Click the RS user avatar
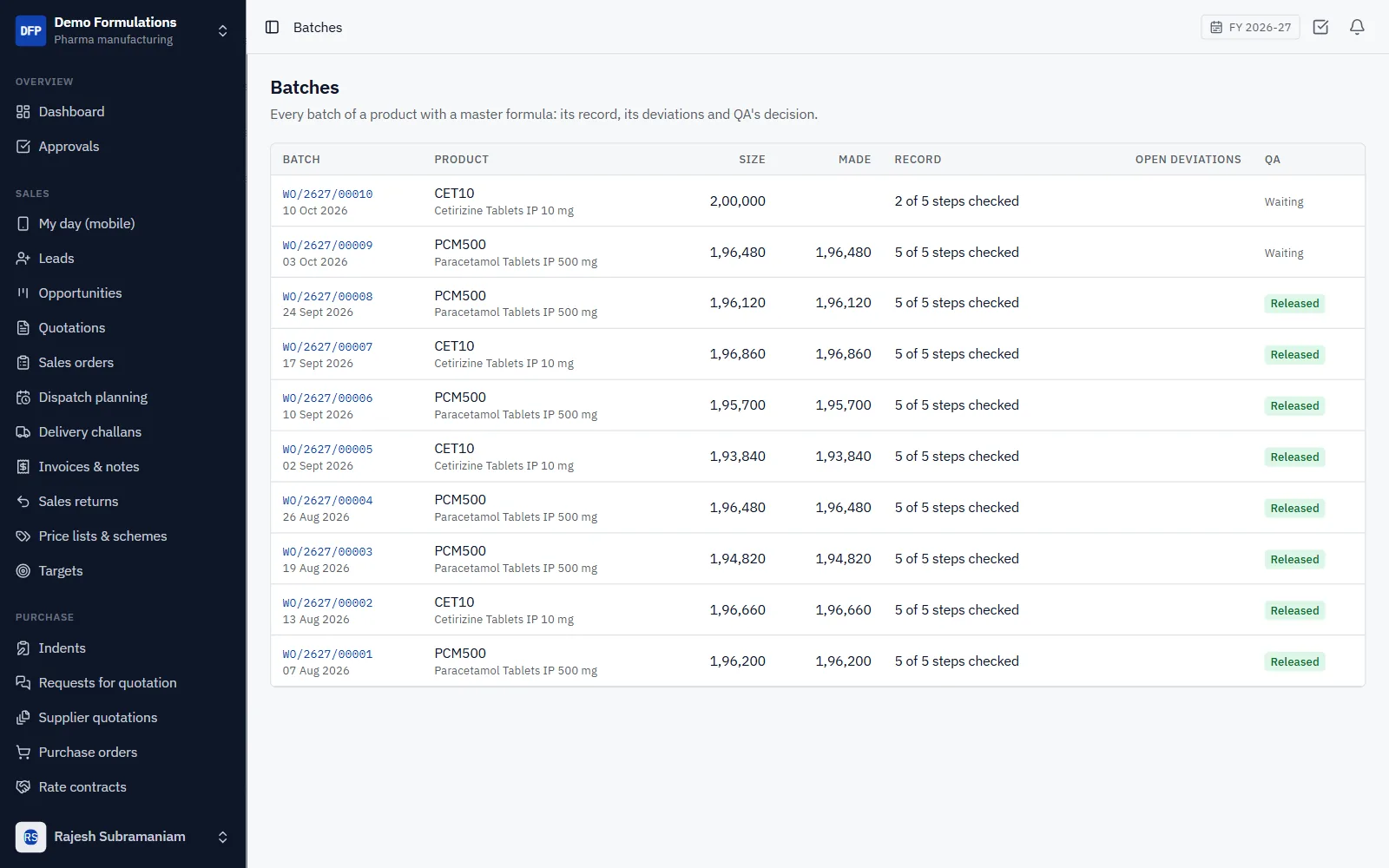Image resolution: width=1389 pixels, height=868 pixels. [x=31, y=837]
